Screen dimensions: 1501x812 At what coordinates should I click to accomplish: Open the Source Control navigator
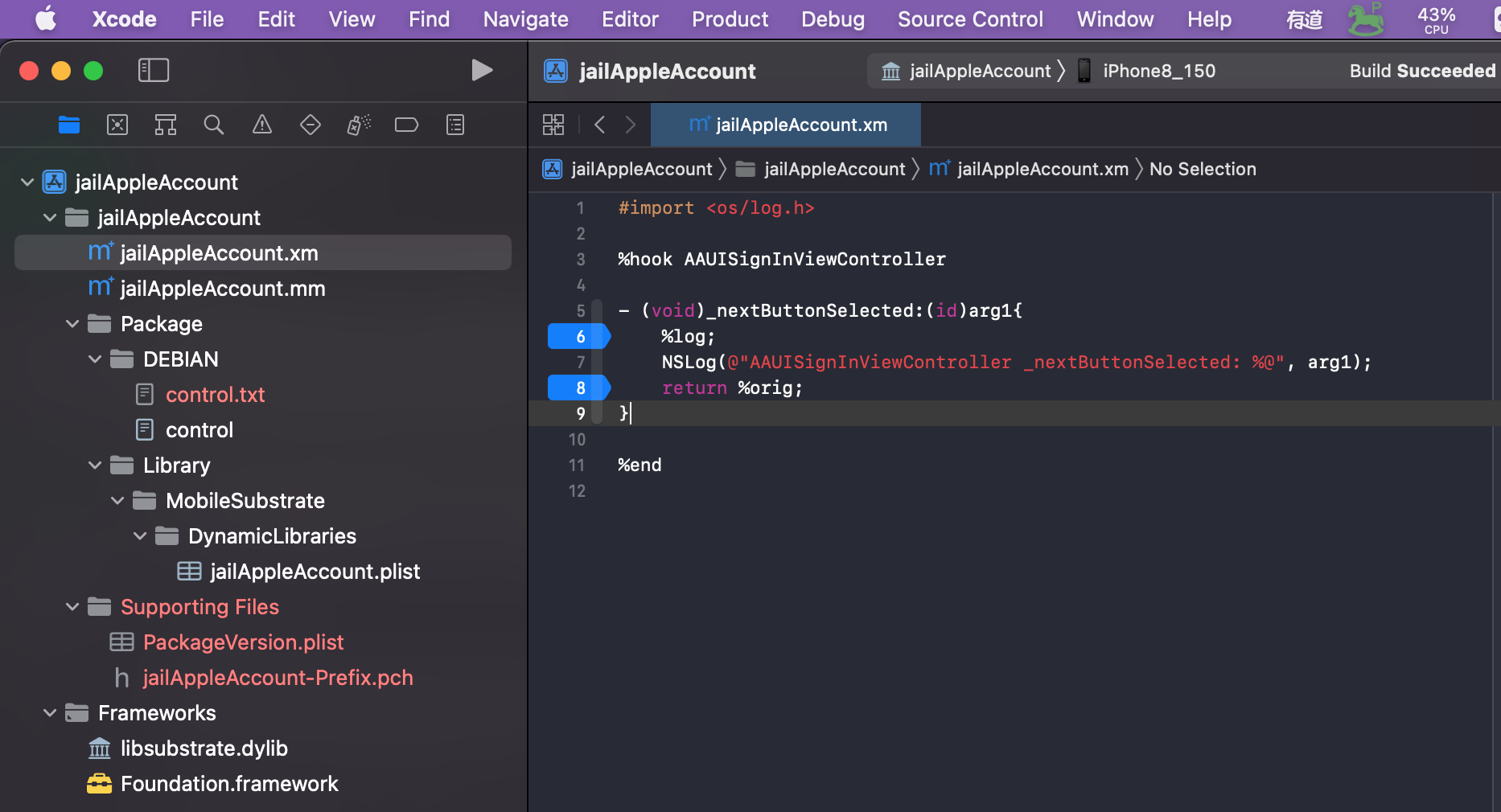pyautogui.click(x=117, y=125)
